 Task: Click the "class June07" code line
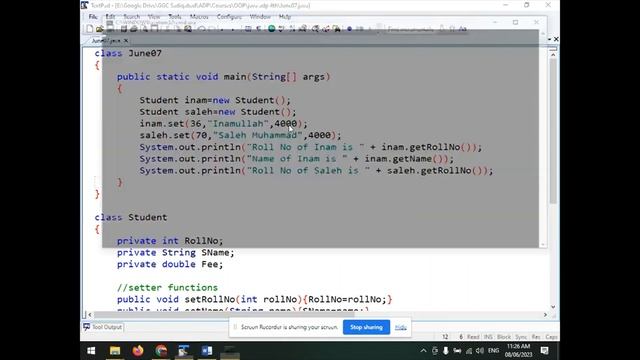(128, 53)
